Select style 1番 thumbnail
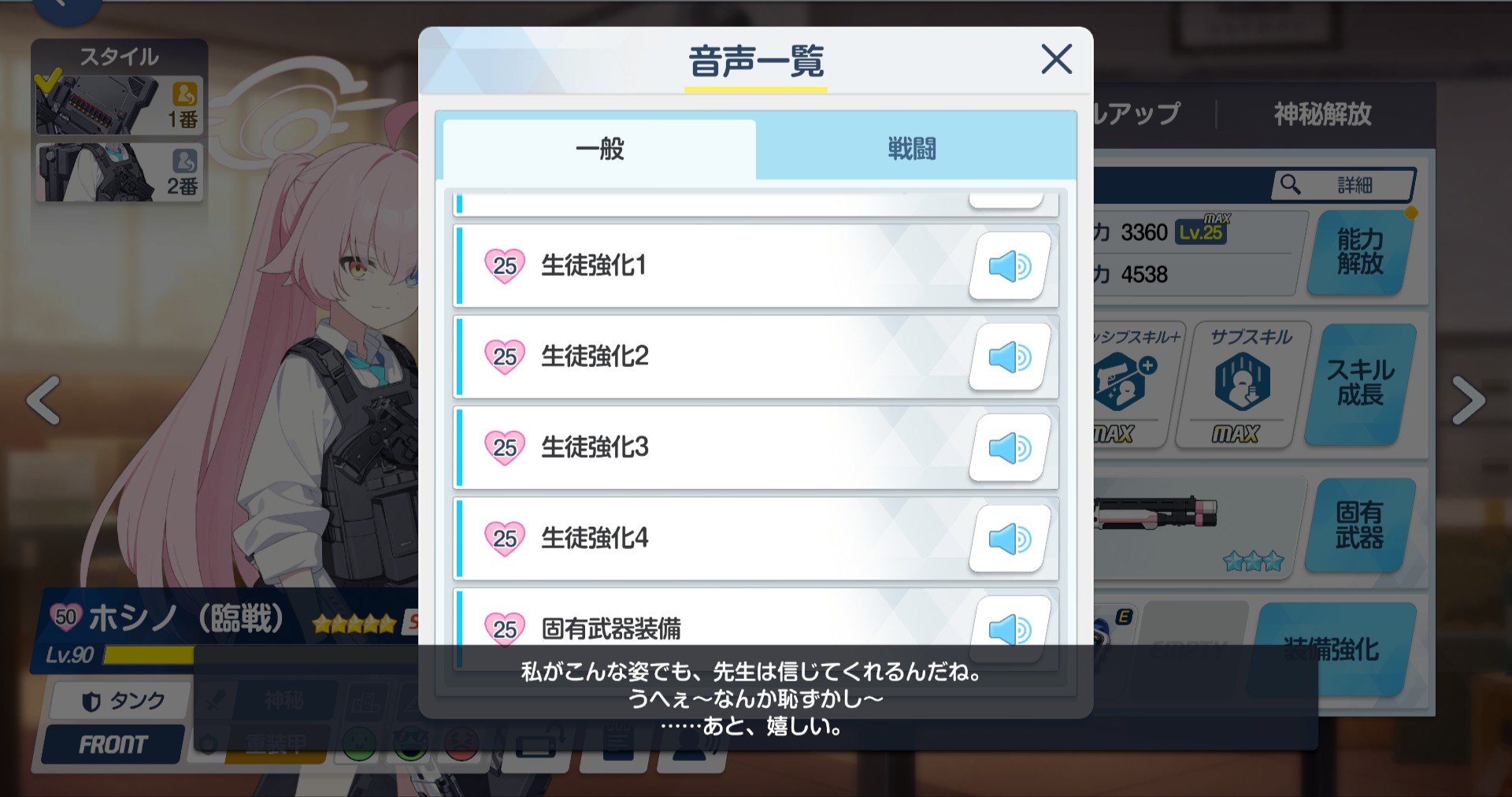The image size is (1512, 797). (x=118, y=105)
